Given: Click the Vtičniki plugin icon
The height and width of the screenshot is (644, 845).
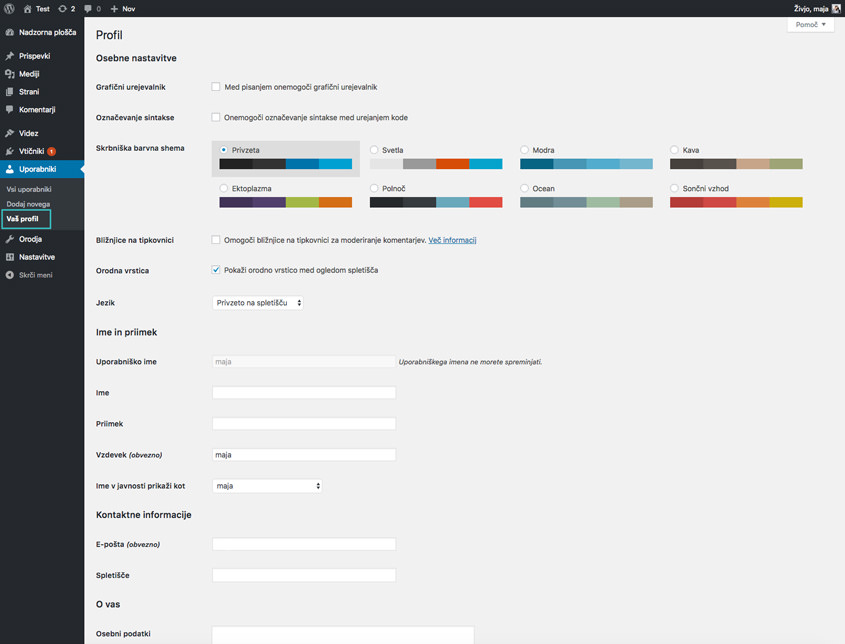Looking at the screenshot, I should [x=9, y=151].
